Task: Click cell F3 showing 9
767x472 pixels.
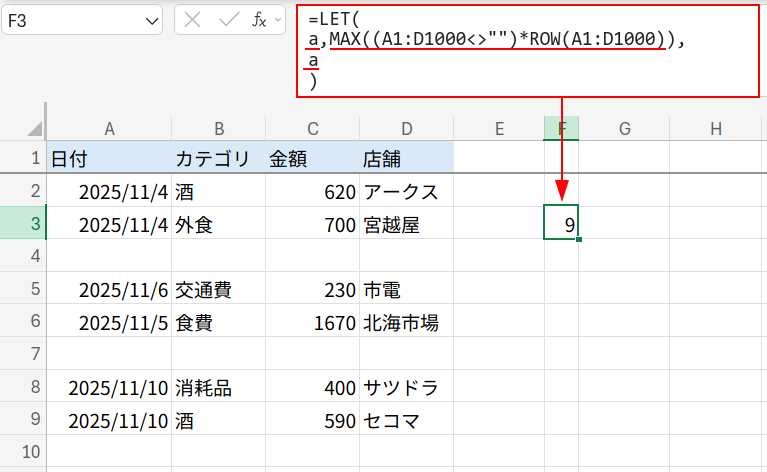Action: pos(561,223)
